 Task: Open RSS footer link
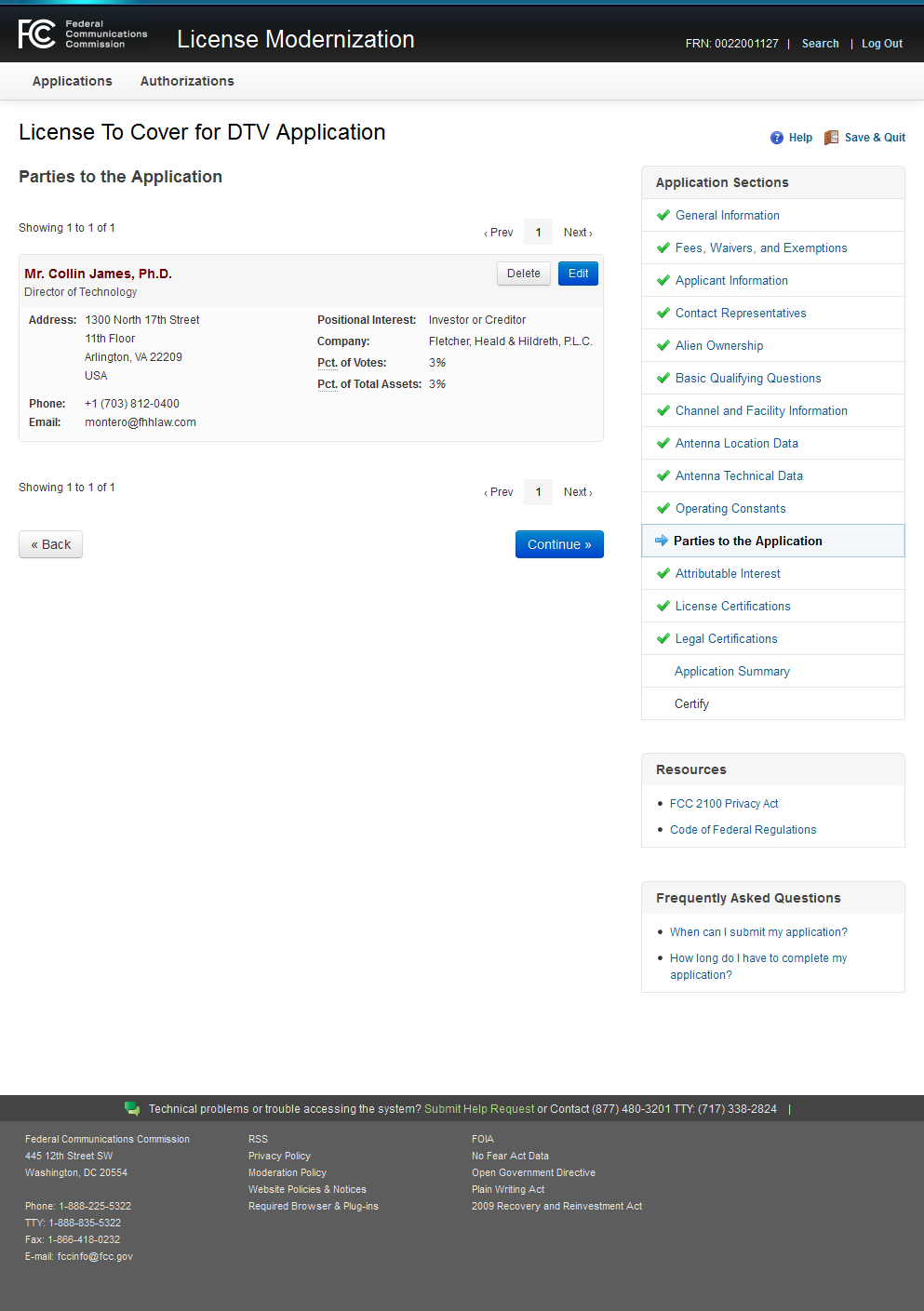tap(258, 1139)
